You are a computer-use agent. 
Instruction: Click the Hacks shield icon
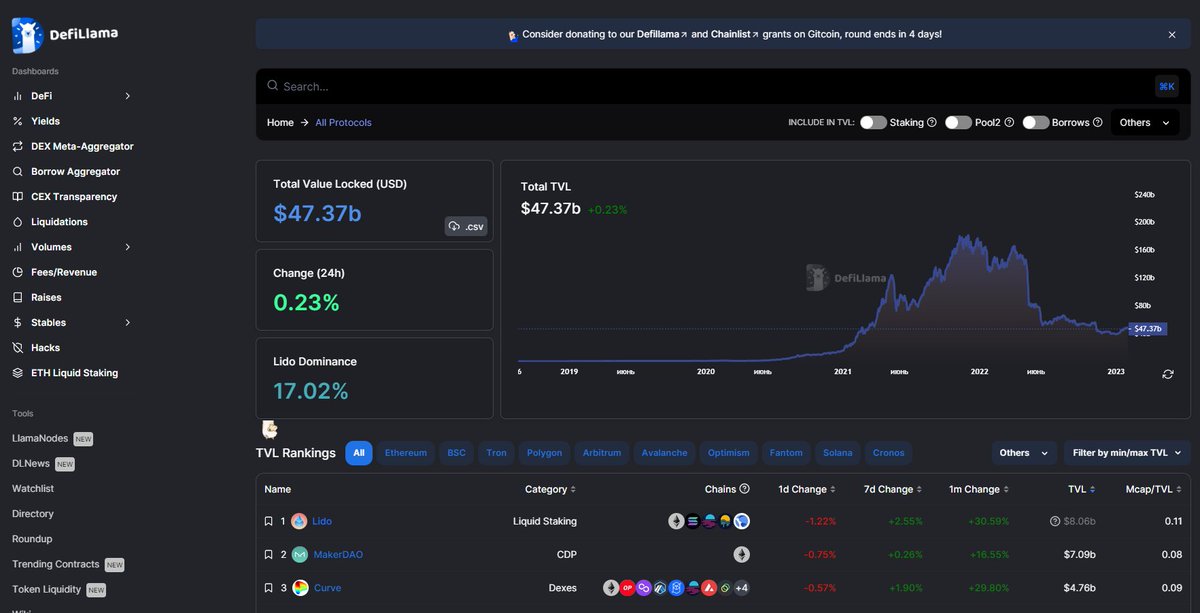click(18, 348)
